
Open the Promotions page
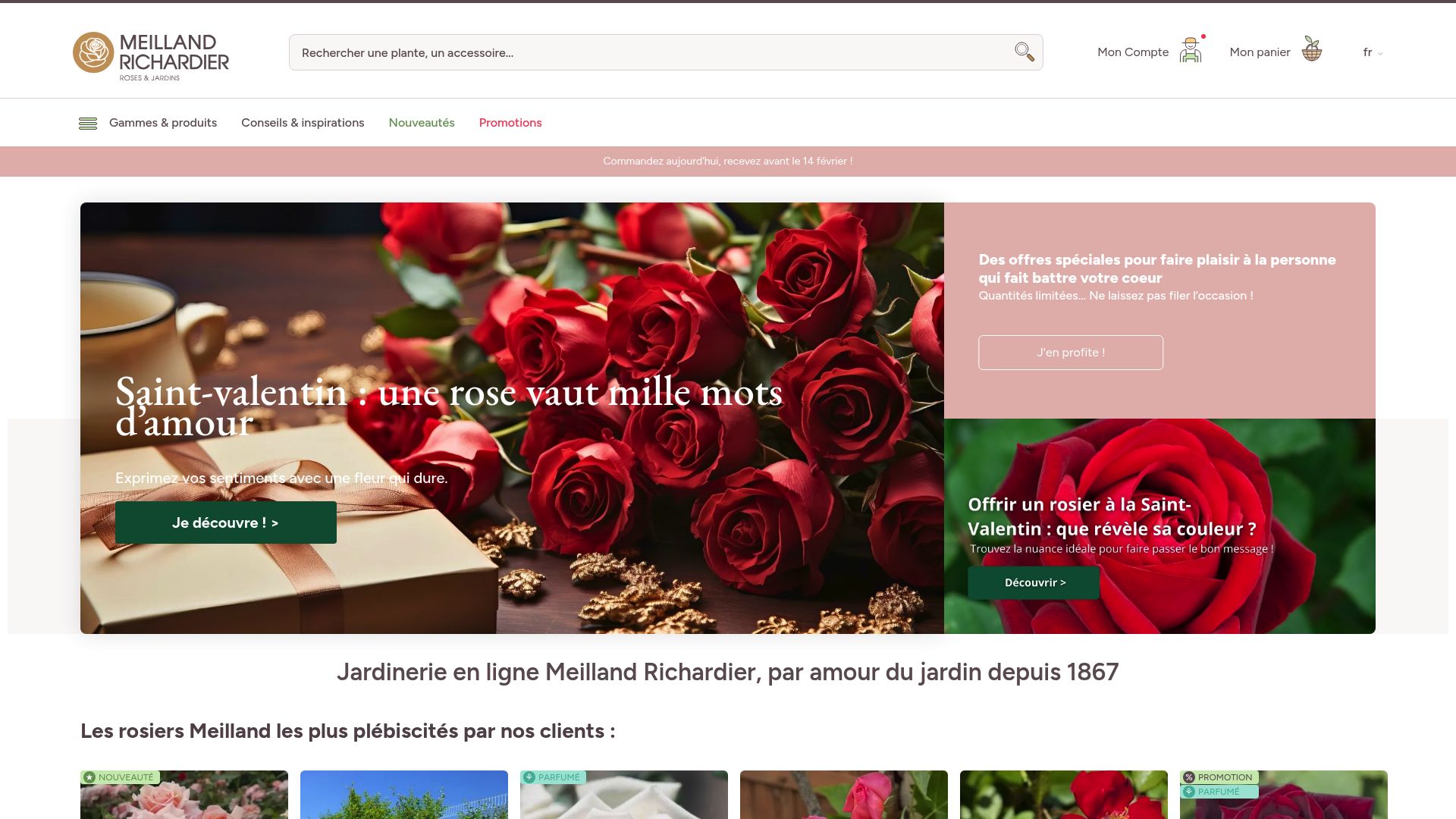tap(510, 123)
